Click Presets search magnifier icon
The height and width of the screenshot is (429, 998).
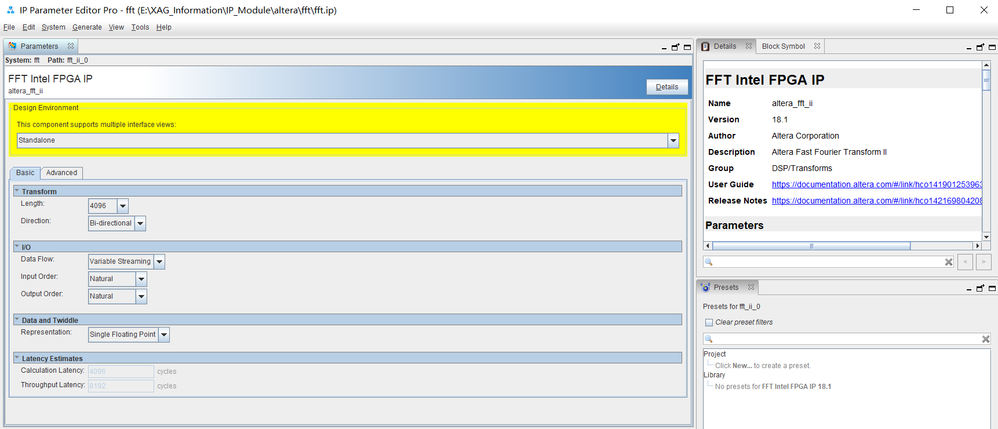point(708,340)
